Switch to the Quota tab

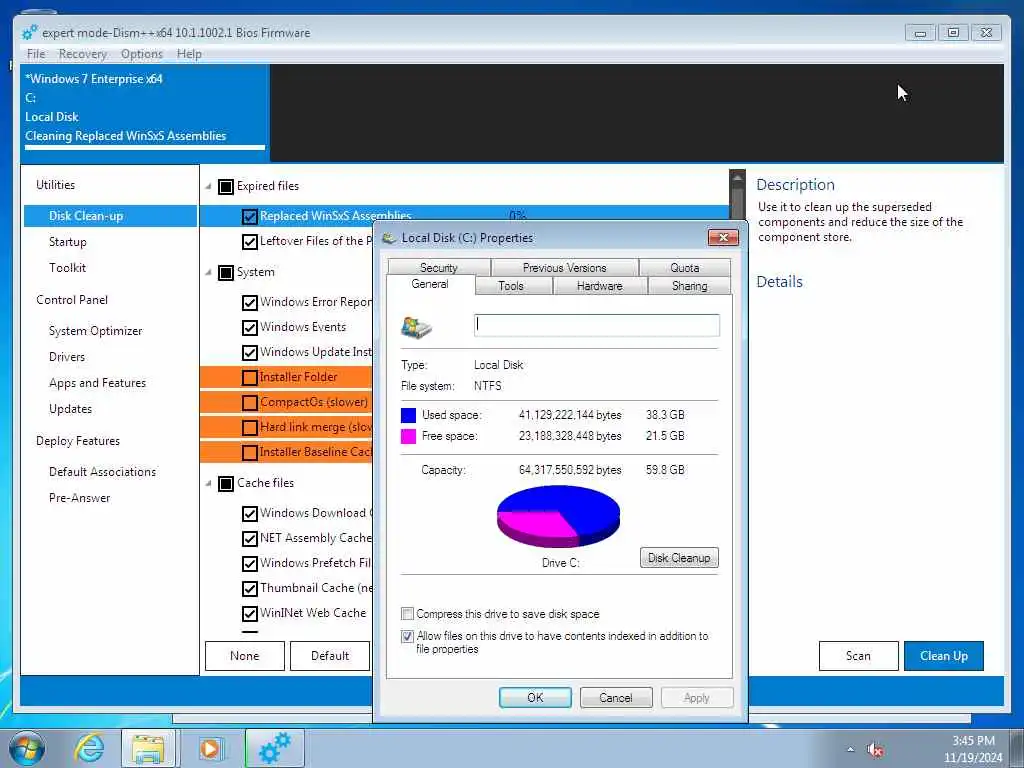tap(684, 267)
